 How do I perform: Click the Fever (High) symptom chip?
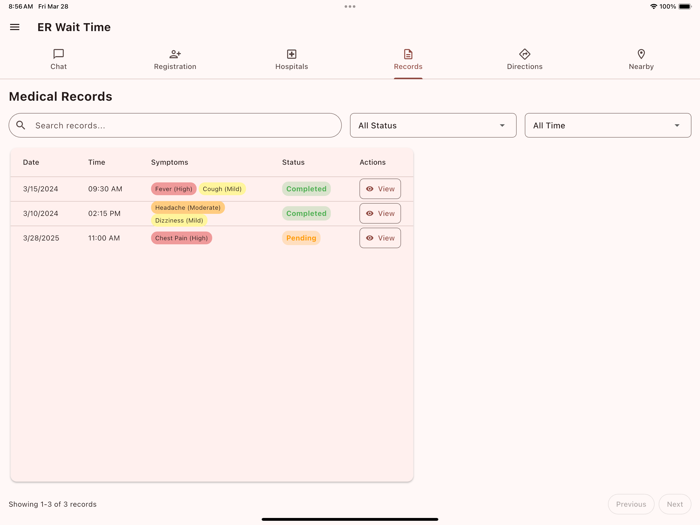[174, 189]
